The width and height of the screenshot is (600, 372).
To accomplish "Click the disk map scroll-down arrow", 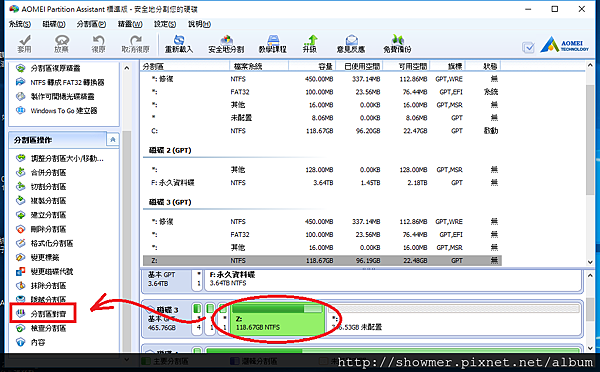I will (x=590, y=348).
